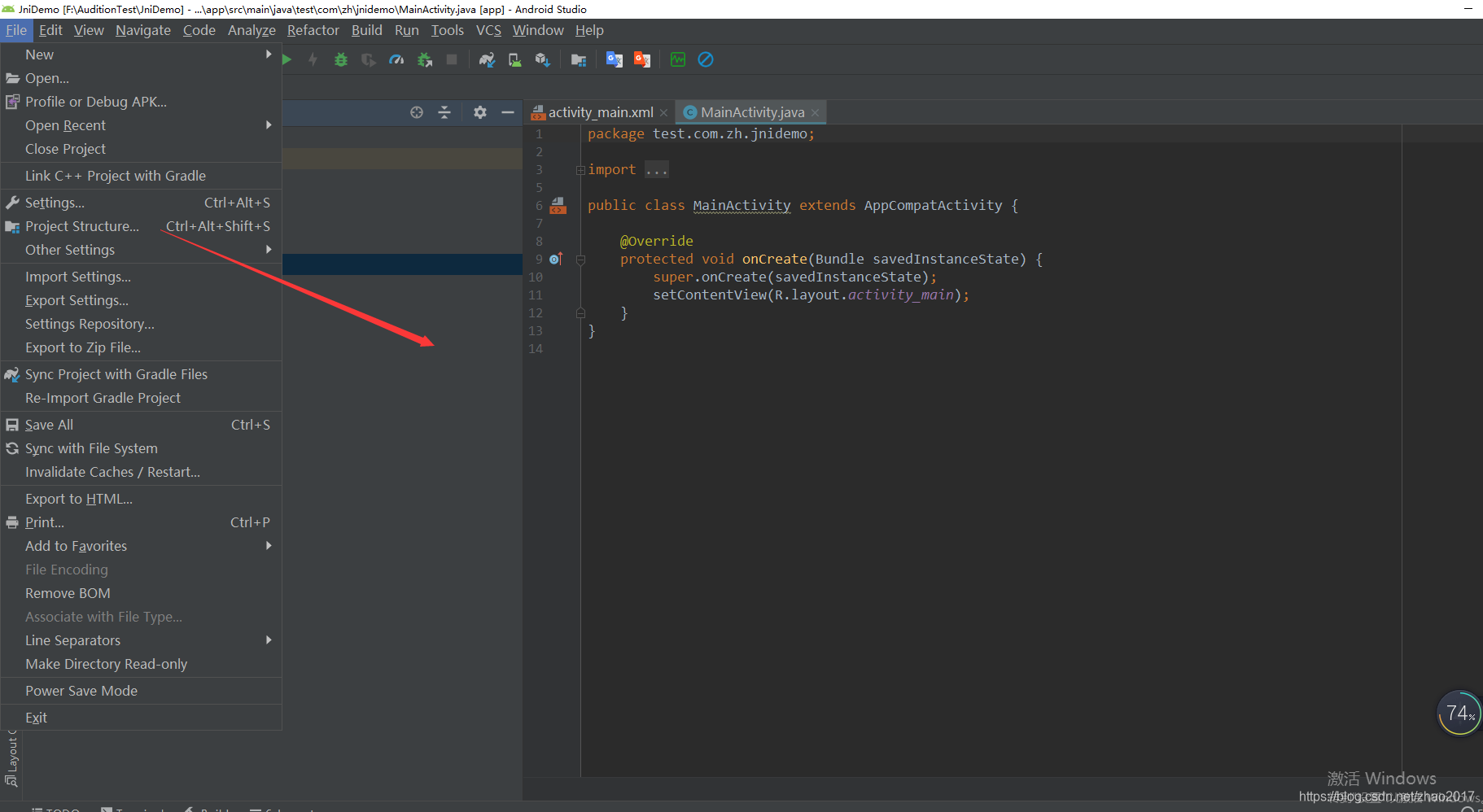
Task: Open the Build menu
Action: coord(367,30)
